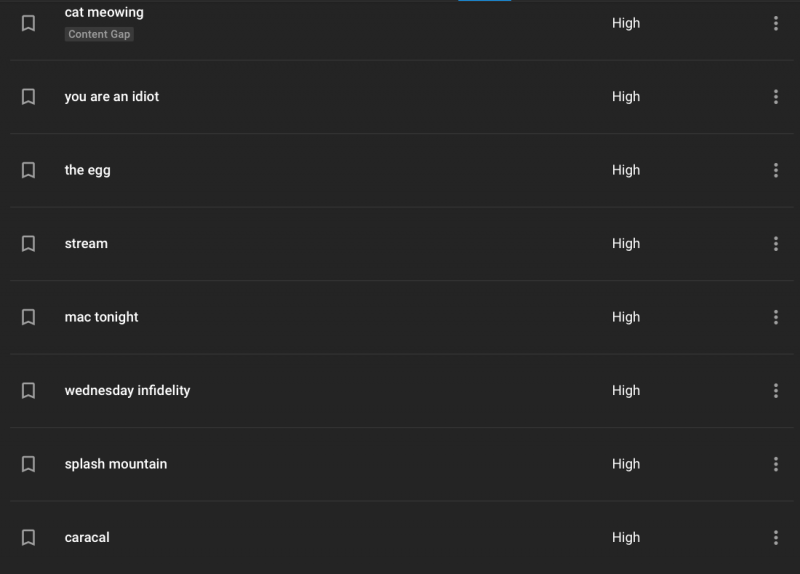The height and width of the screenshot is (574, 800).
Task: Bookmark the 'cat meowing' search term
Action: click(28, 23)
